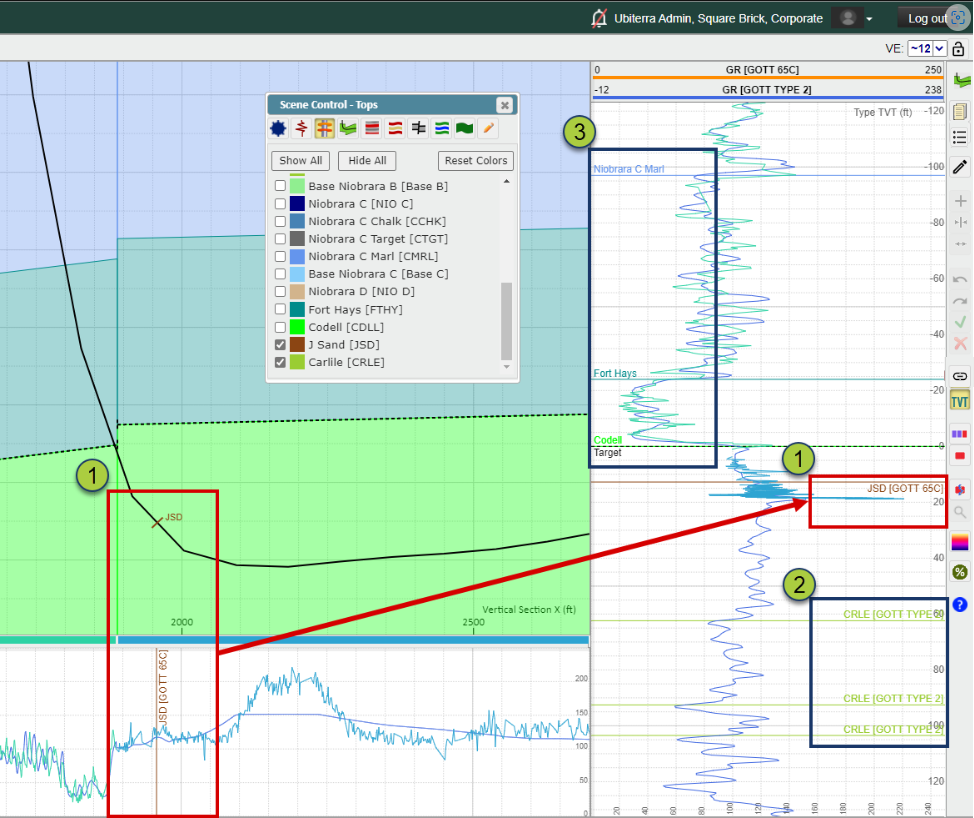This screenshot has height=818, width=974.
Task: Enable the Fort Hays [FTHY] checkbox
Action: point(280,309)
